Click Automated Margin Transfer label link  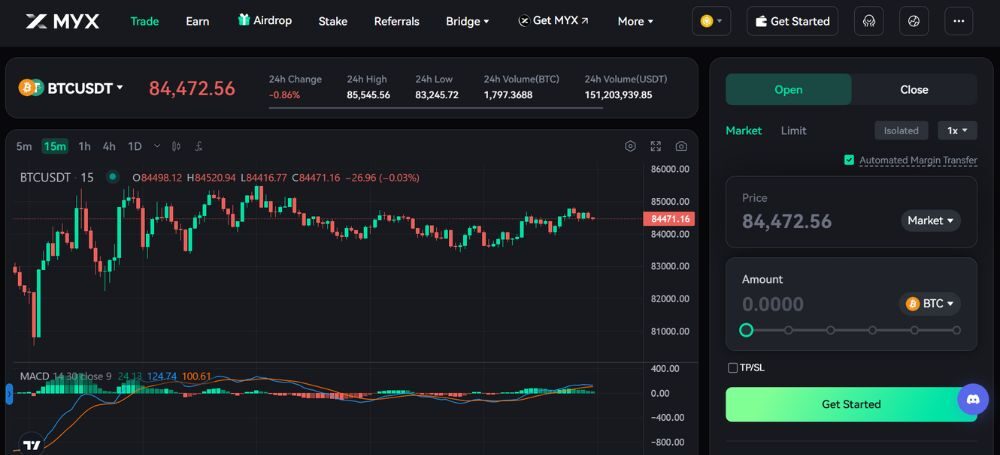click(918, 160)
